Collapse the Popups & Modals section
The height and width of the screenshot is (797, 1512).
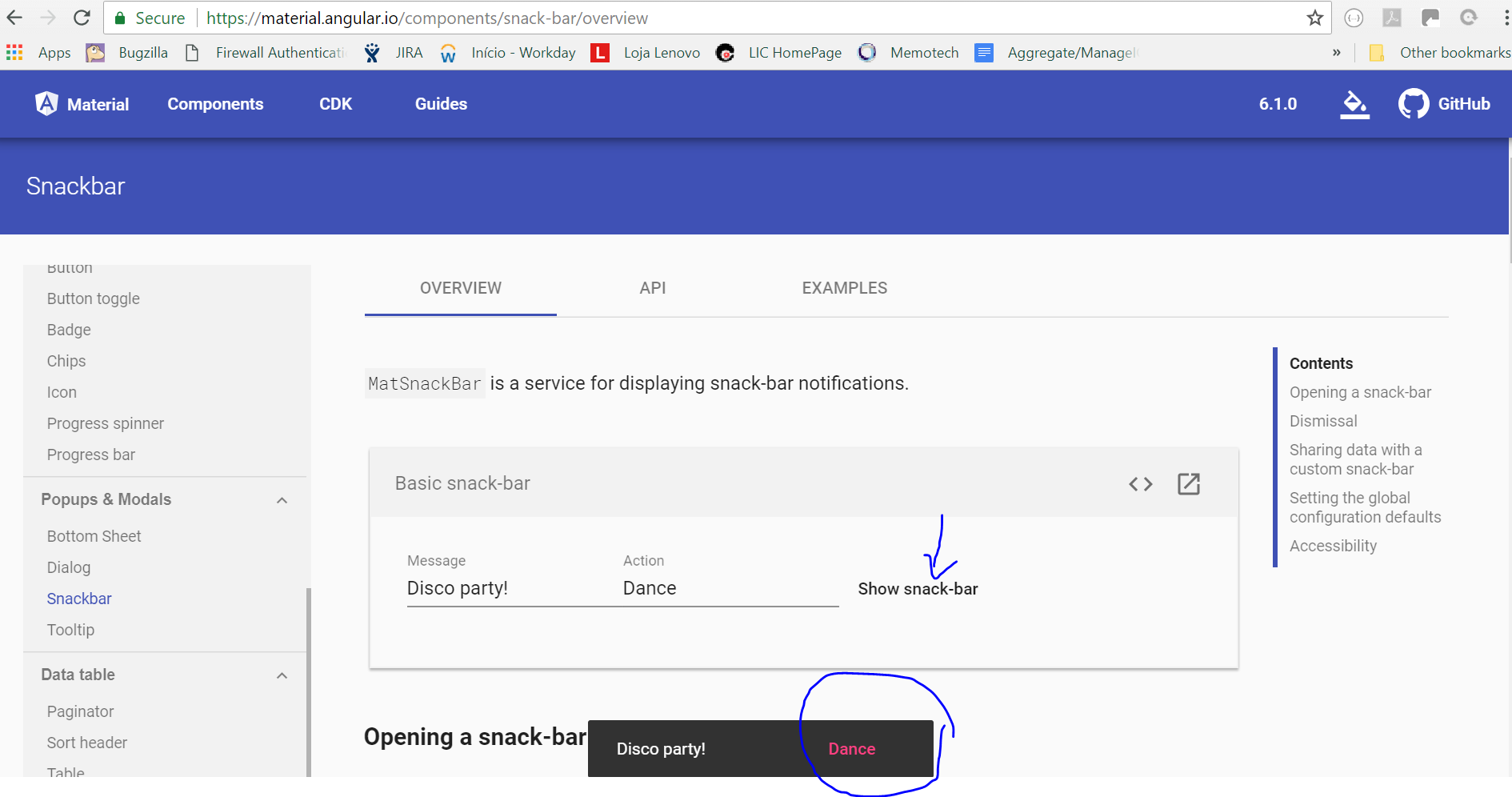[282, 500]
